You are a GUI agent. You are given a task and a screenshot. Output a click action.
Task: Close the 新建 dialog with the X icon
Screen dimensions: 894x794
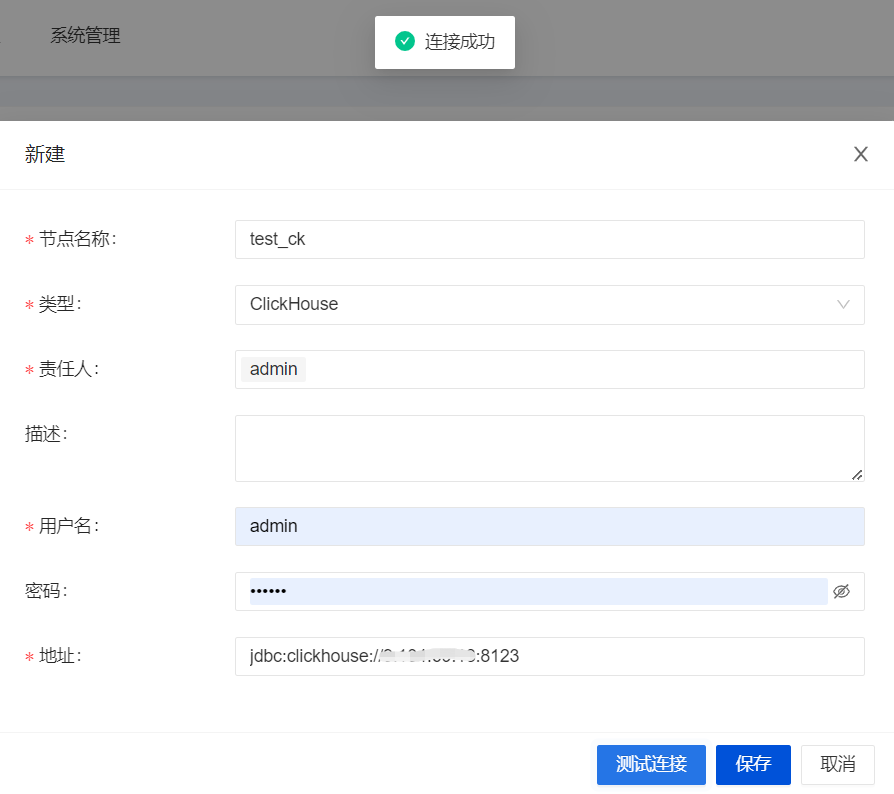point(860,154)
